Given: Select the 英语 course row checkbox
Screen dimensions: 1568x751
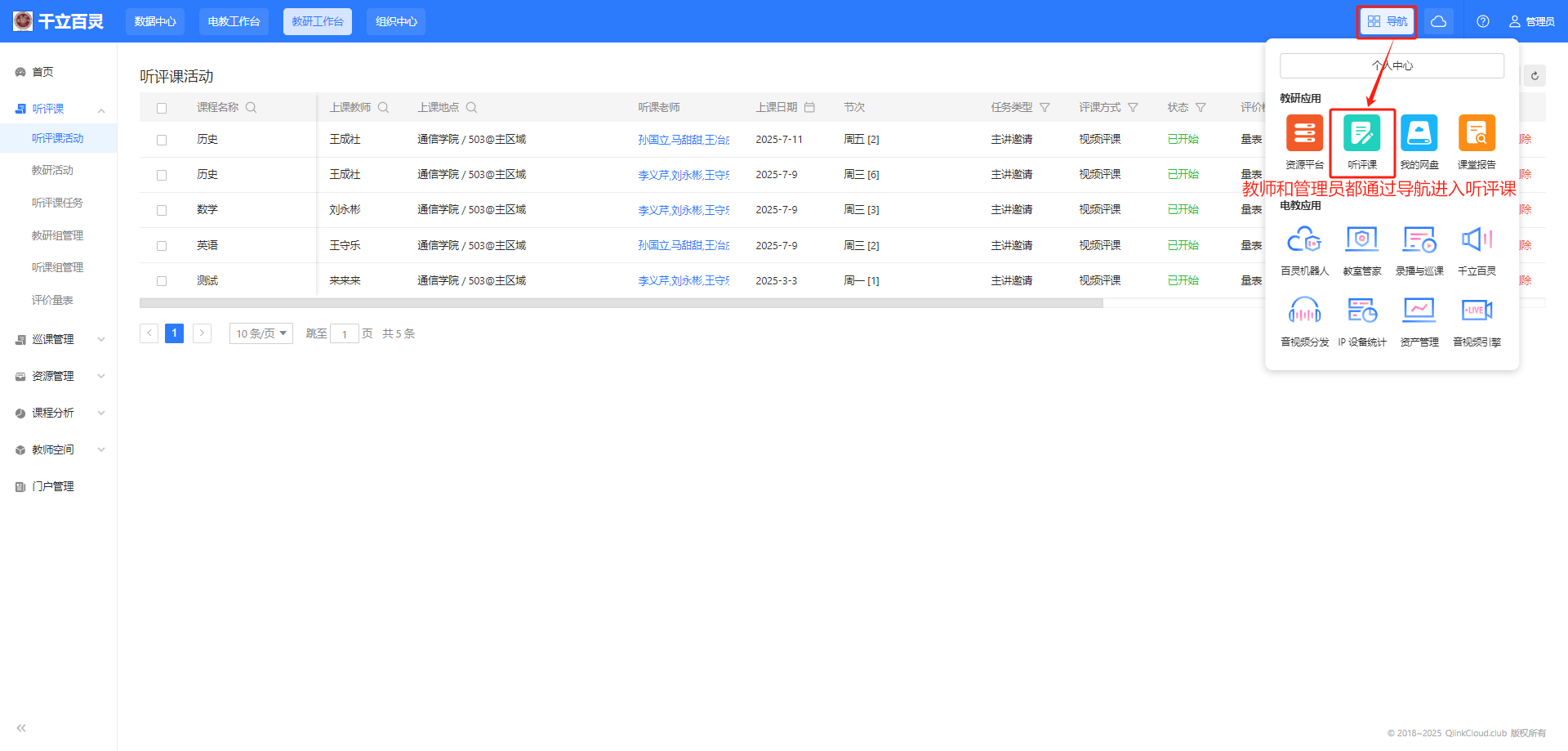Looking at the screenshot, I should pyautogui.click(x=162, y=246).
